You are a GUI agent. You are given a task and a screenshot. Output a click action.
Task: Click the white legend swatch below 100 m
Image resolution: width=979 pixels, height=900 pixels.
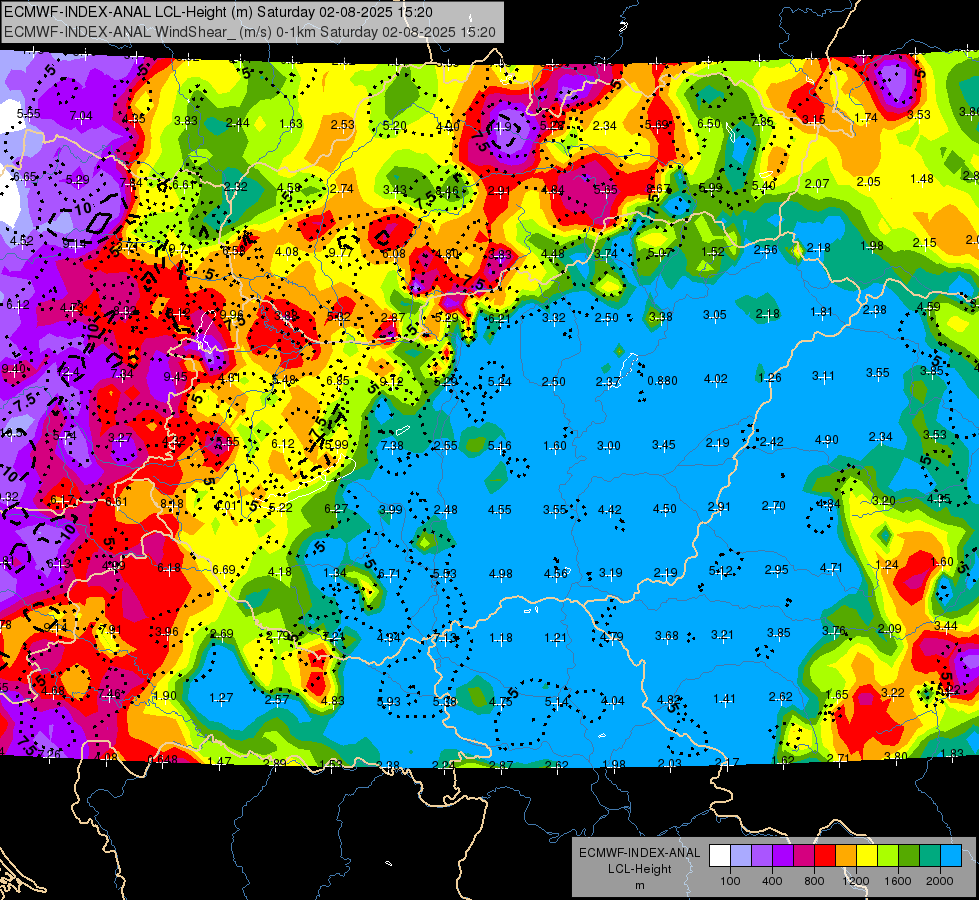click(x=720, y=856)
